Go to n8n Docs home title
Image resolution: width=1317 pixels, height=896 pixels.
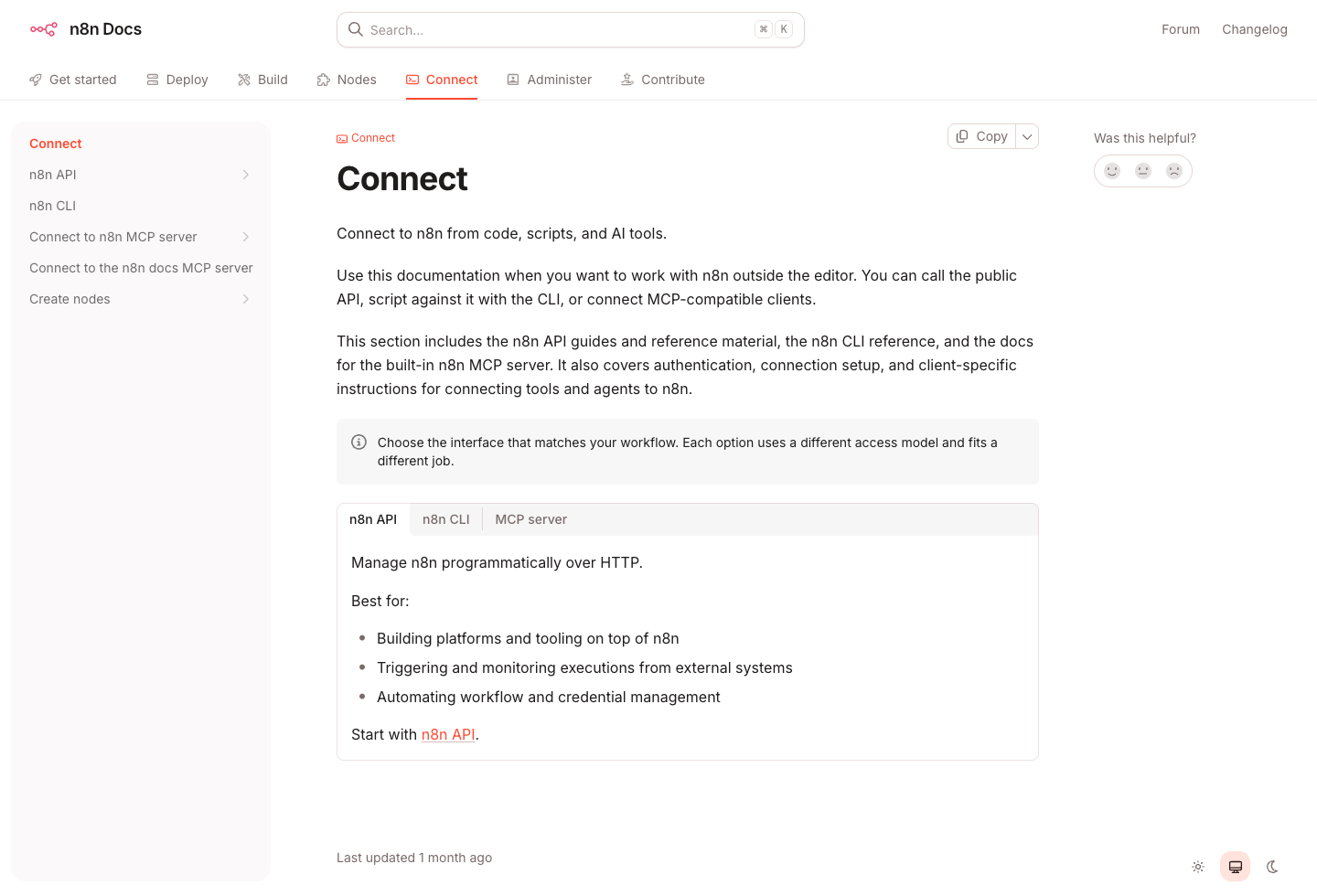(105, 29)
